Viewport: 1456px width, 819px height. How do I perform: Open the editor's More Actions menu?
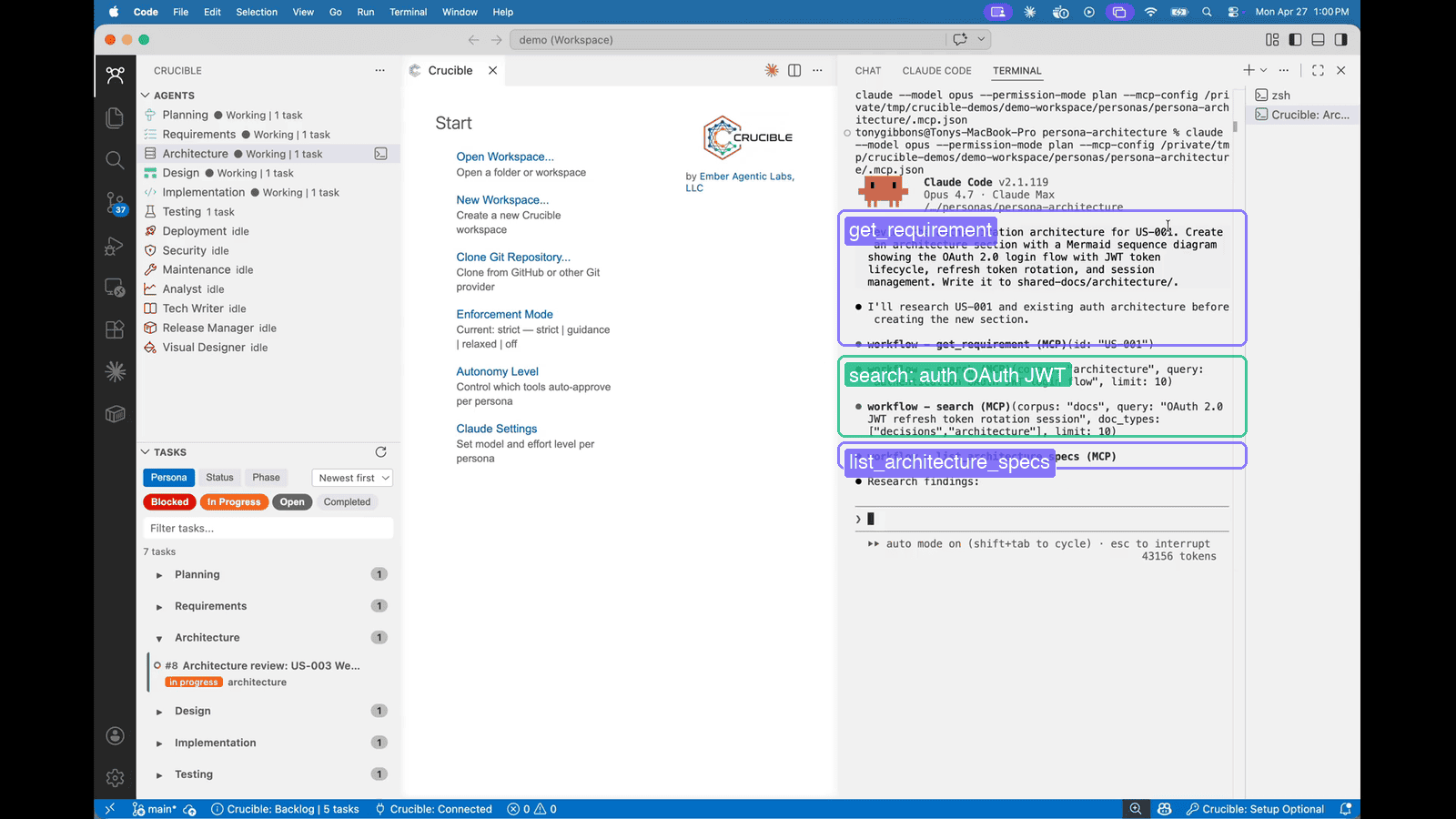pyautogui.click(x=817, y=70)
